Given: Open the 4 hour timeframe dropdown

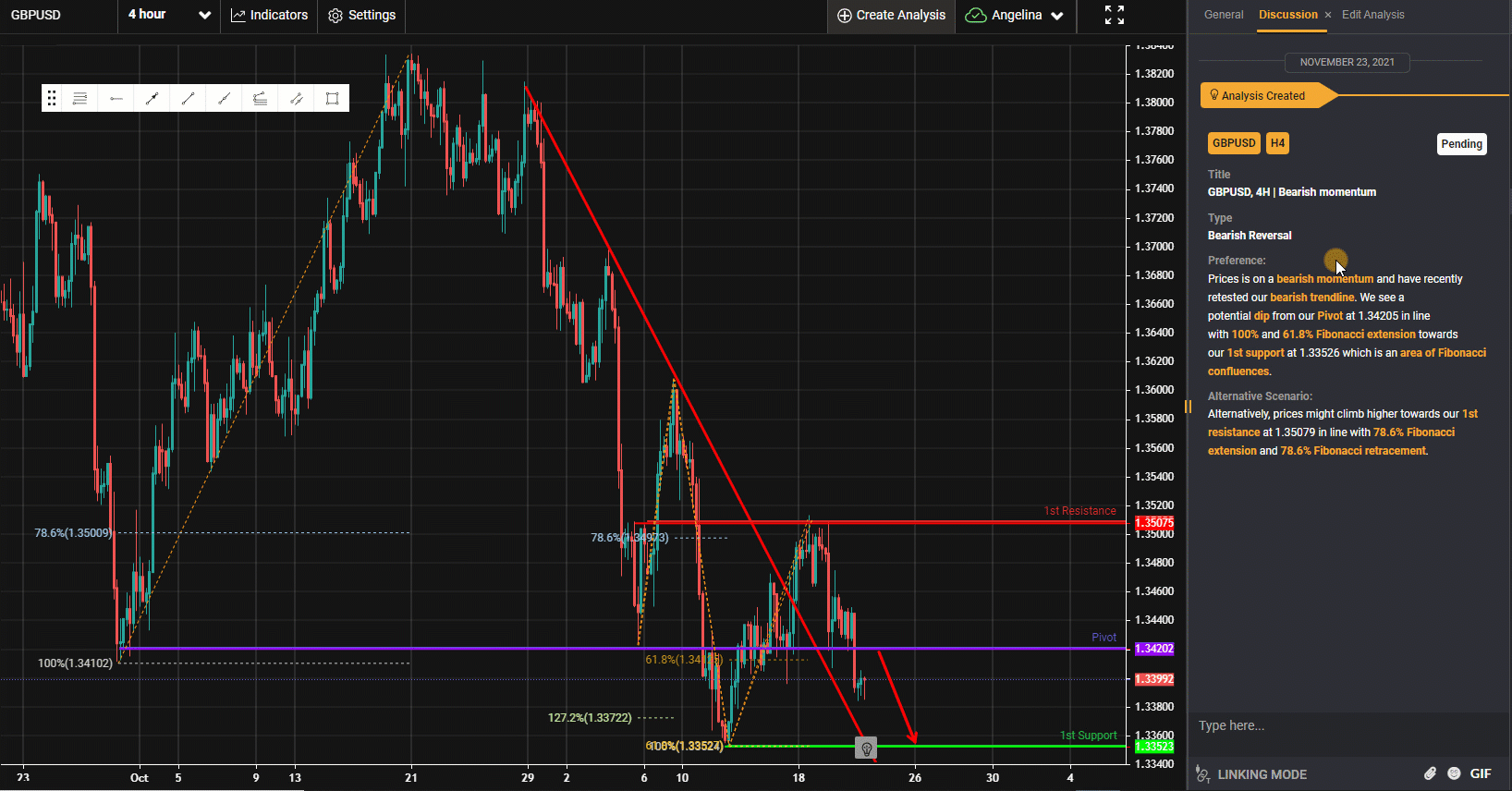Looking at the screenshot, I should point(169,15).
